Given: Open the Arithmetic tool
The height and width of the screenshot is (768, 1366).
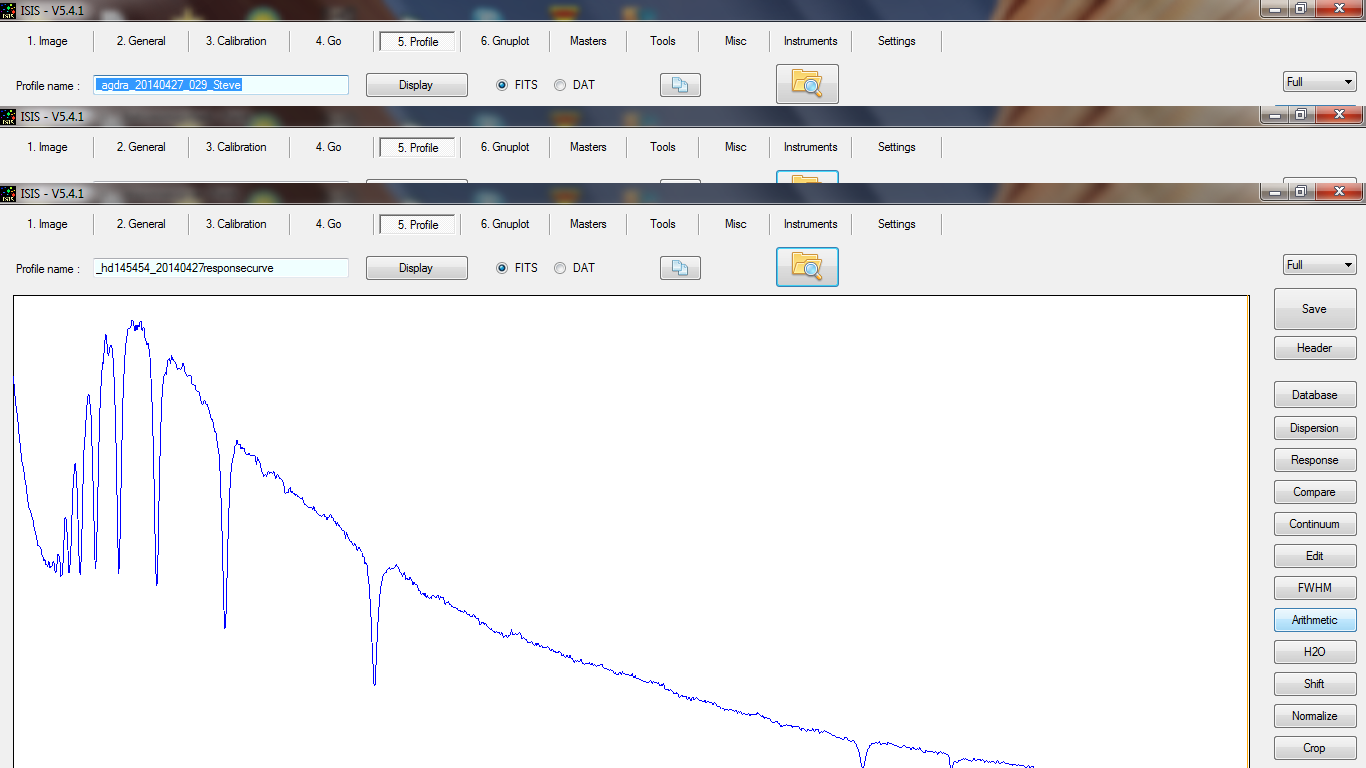Looking at the screenshot, I should (x=1314, y=620).
